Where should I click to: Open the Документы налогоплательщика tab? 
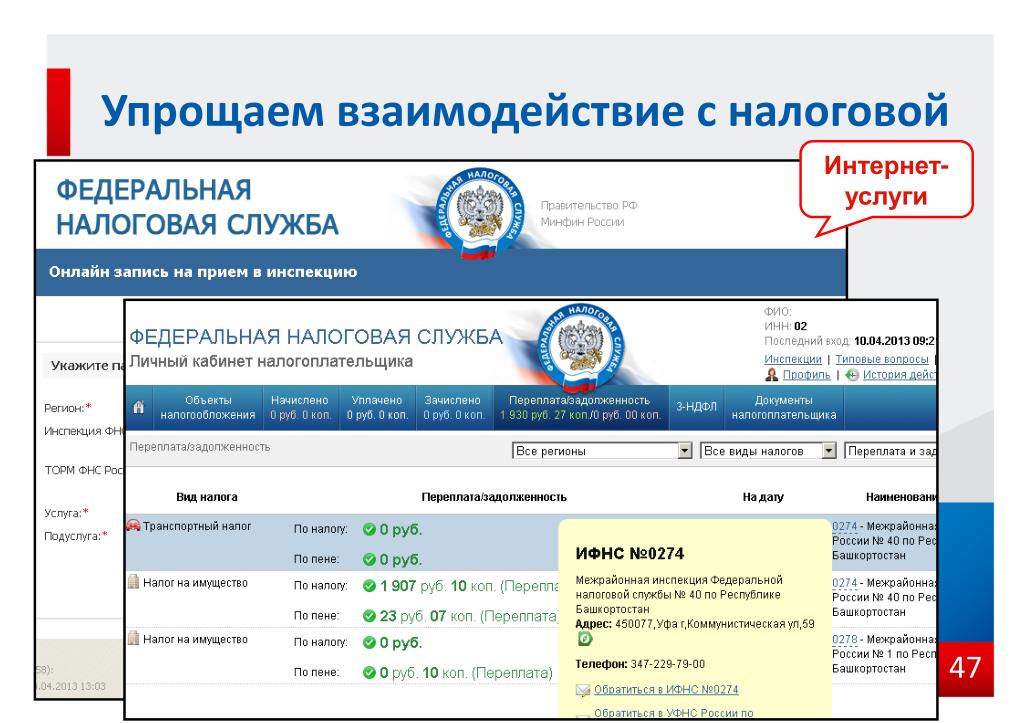pos(784,408)
